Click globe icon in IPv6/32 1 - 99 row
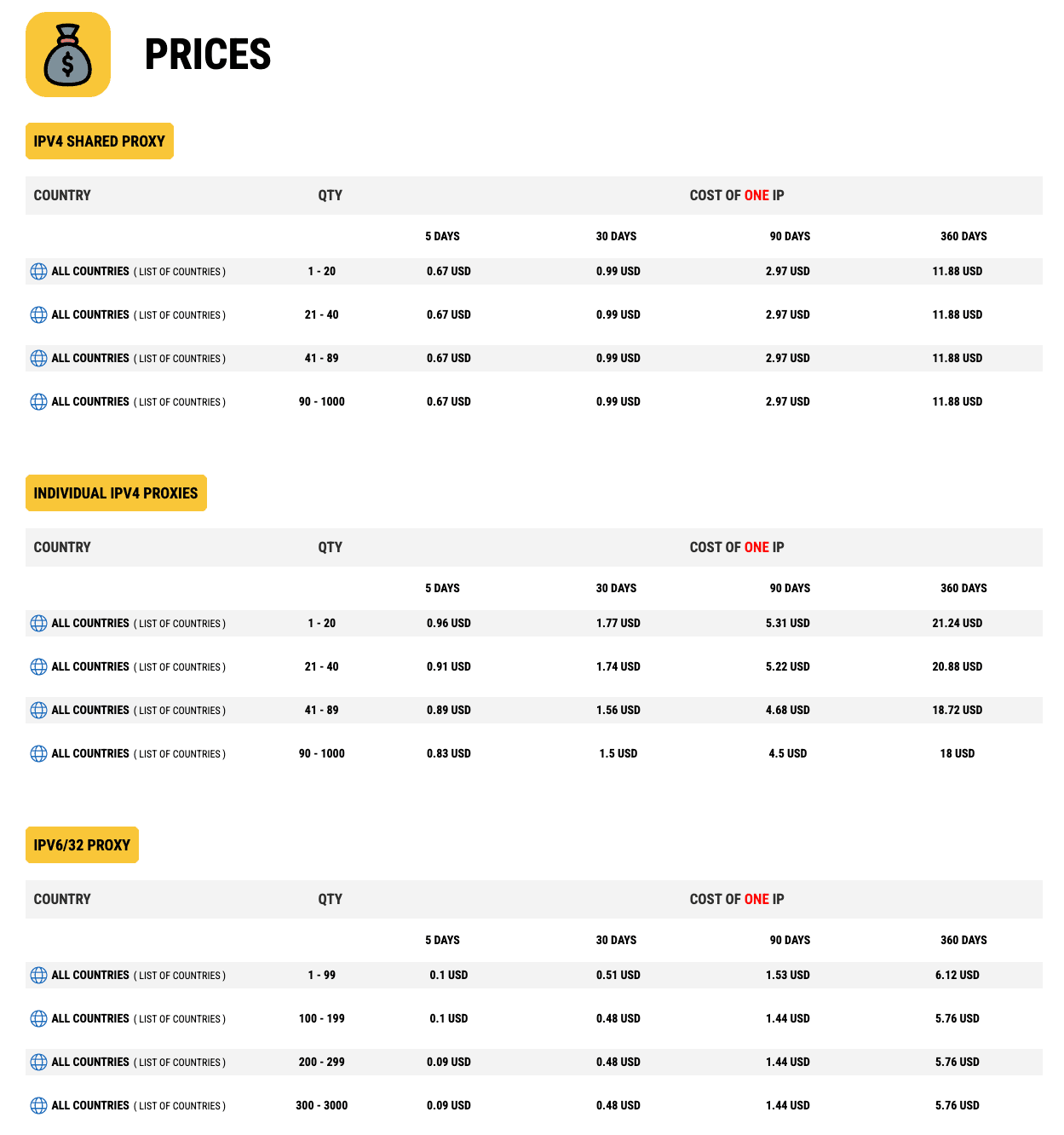 (38, 975)
